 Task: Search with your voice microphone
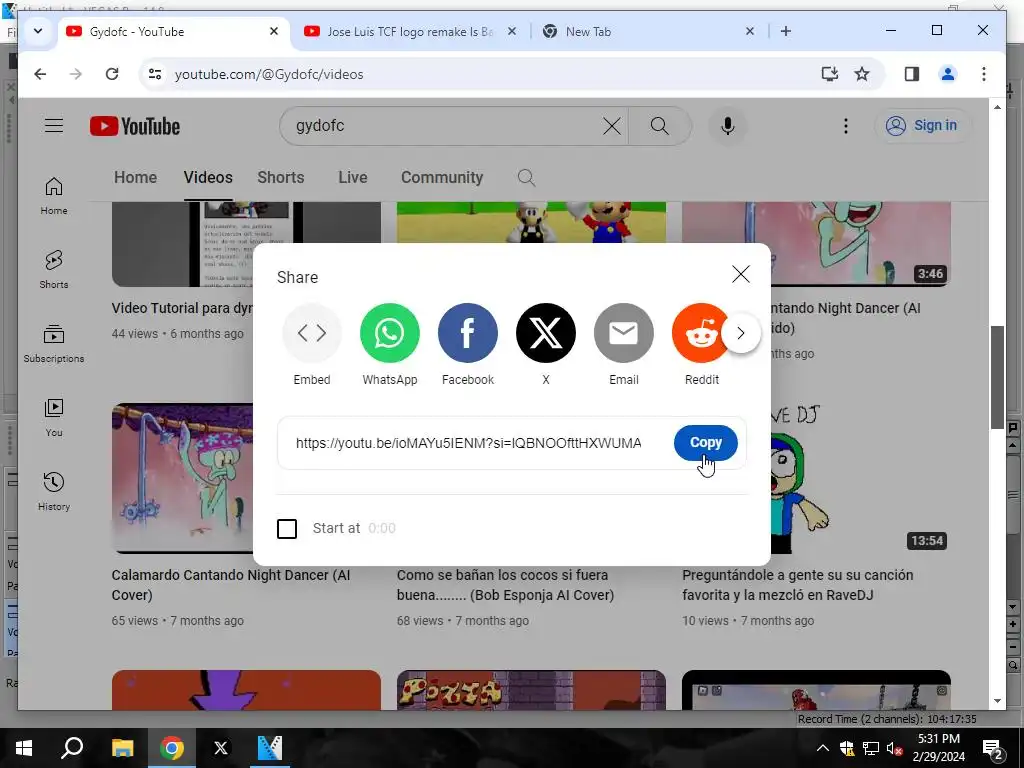(728, 126)
